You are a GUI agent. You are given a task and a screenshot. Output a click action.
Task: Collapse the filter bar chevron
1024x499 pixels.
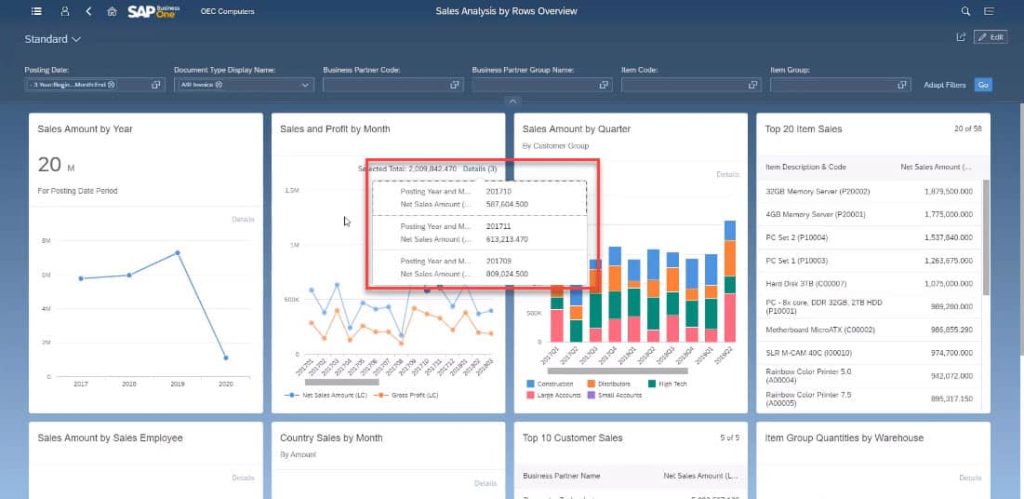click(x=513, y=101)
